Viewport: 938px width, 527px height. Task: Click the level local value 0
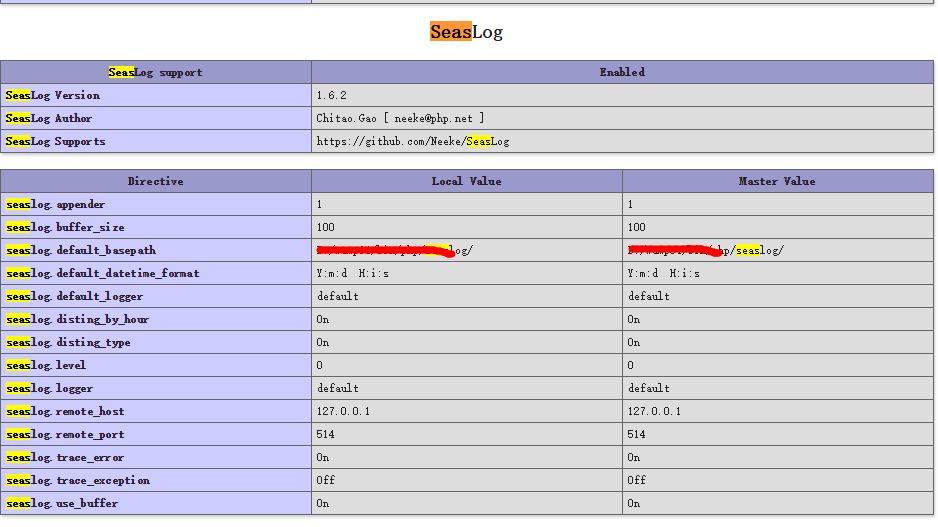[319, 365]
